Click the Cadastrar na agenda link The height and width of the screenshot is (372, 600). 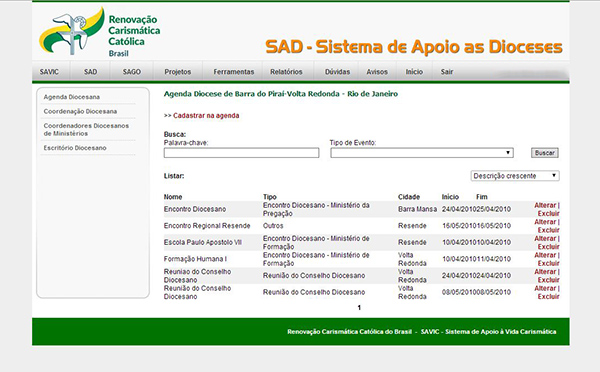click(206, 115)
